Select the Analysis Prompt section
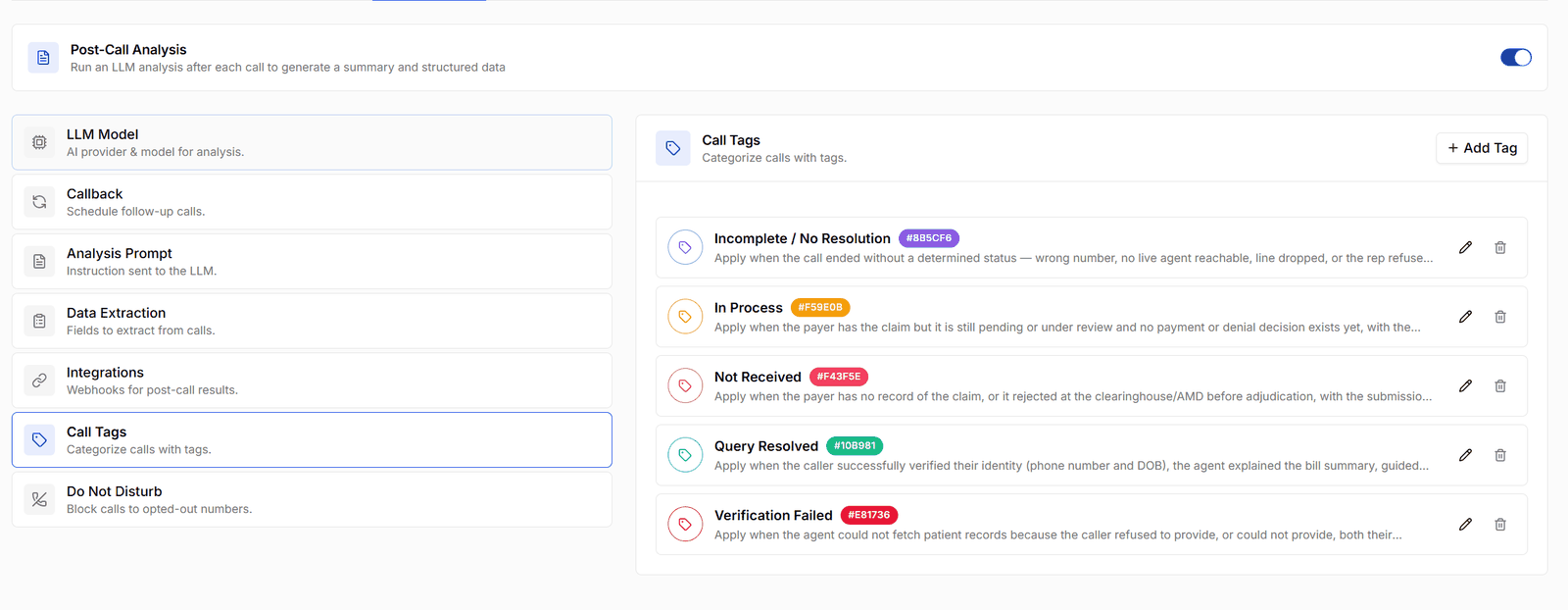 coord(312,261)
